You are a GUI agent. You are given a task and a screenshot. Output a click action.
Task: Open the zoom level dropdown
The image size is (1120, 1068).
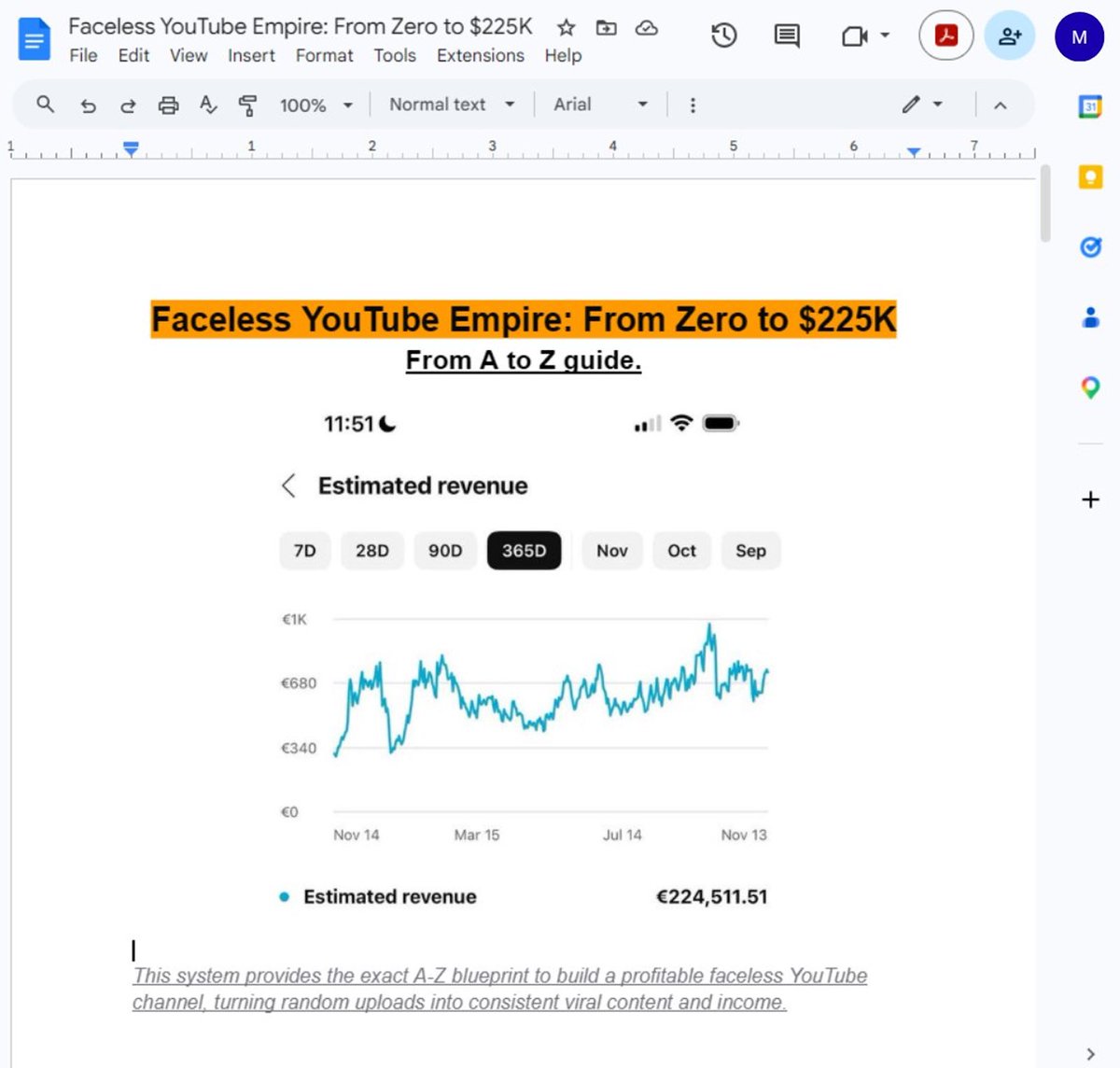[316, 105]
